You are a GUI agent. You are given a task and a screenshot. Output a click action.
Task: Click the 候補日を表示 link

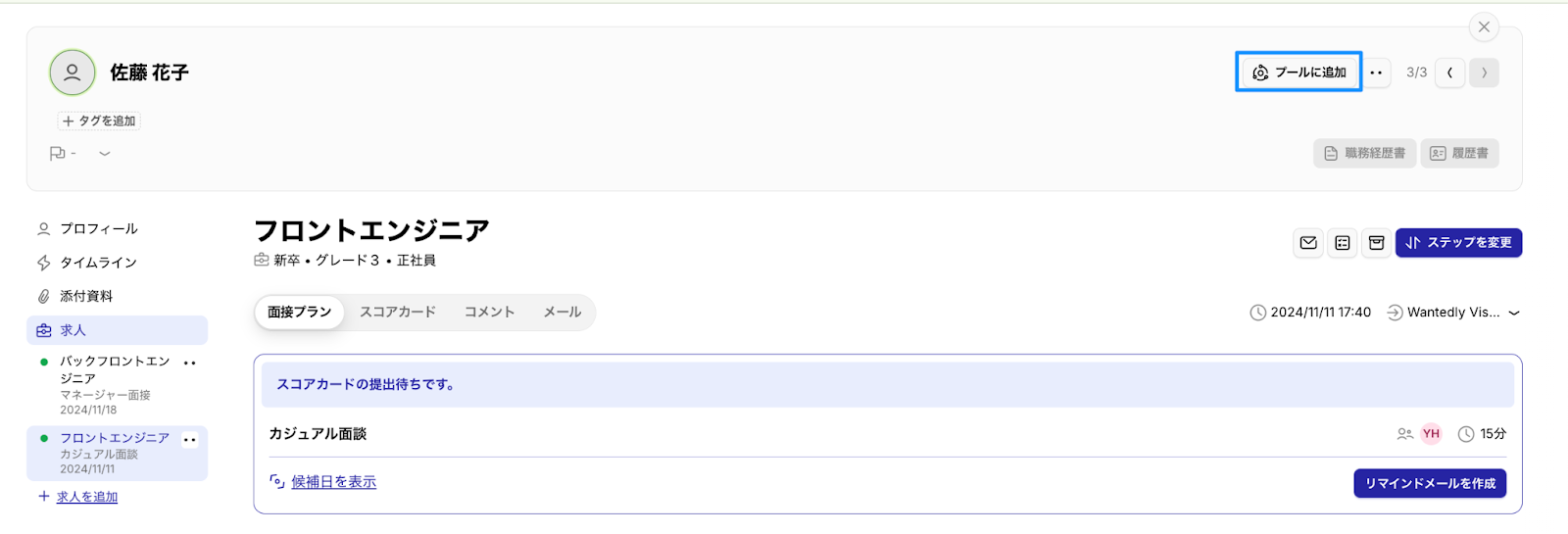(333, 482)
